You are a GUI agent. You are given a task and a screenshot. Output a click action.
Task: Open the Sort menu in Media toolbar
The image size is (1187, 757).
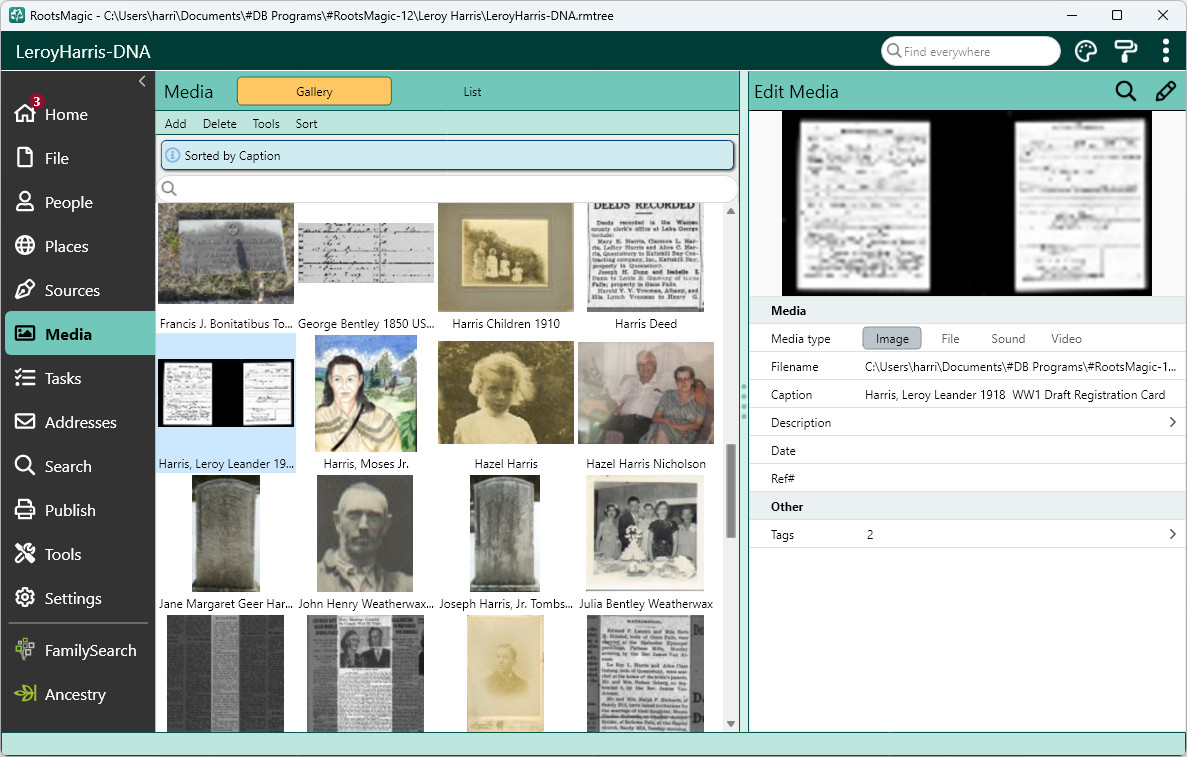[306, 123]
